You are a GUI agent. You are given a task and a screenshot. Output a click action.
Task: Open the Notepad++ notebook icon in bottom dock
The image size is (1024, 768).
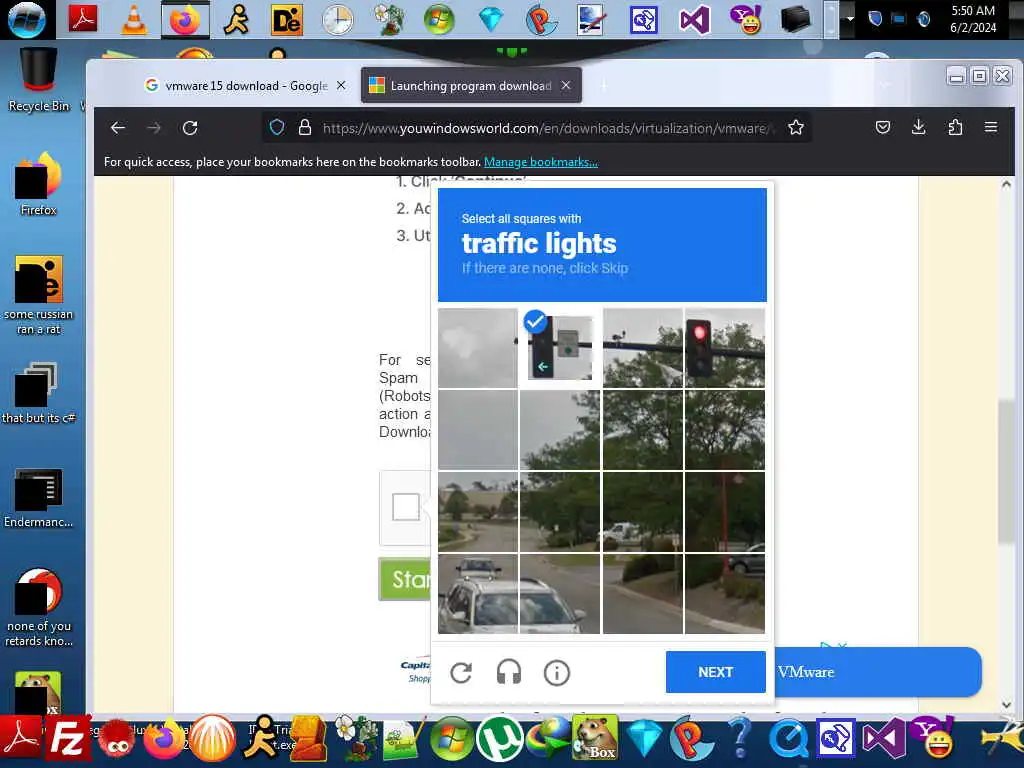click(x=403, y=741)
